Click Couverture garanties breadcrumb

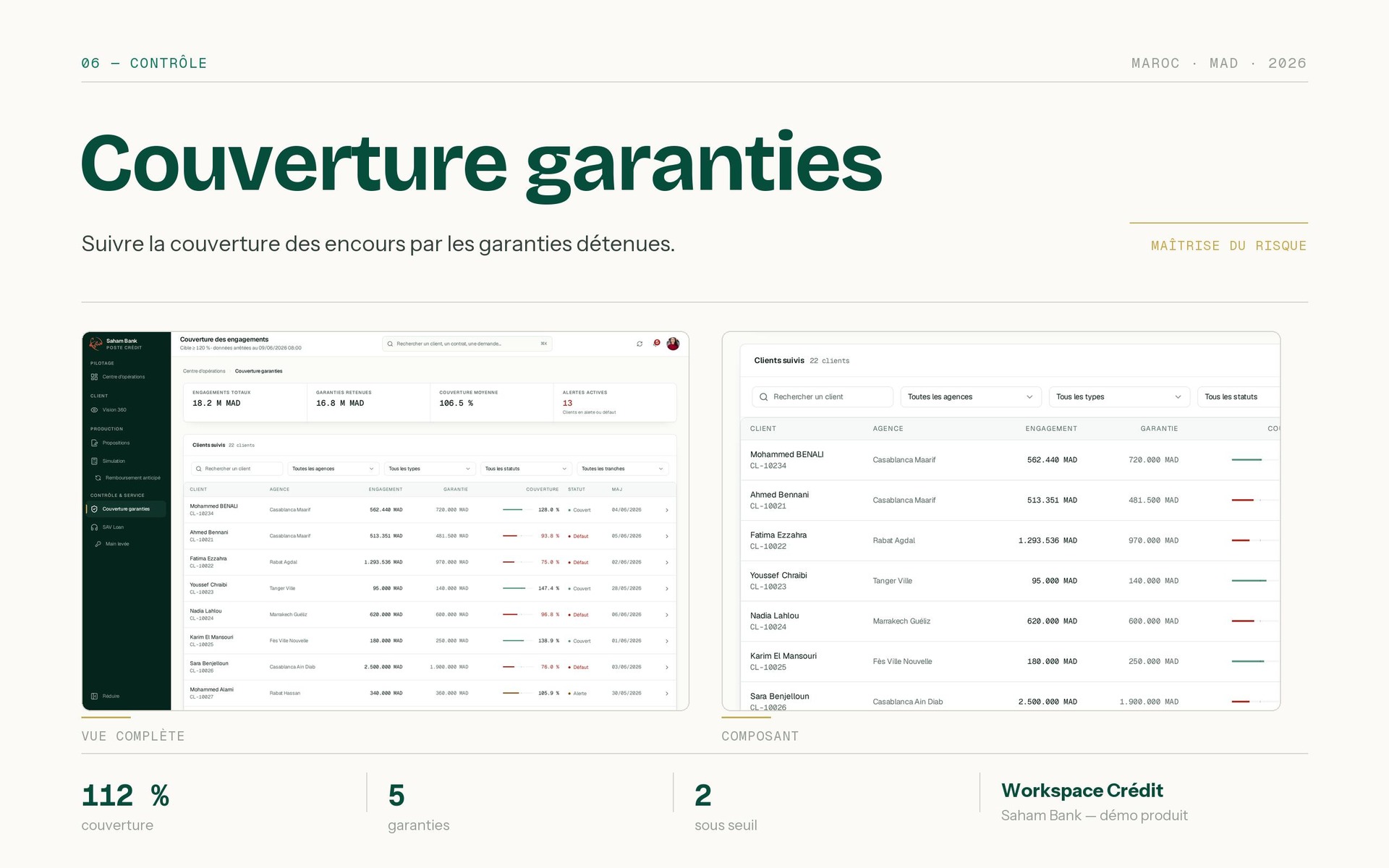(259, 371)
